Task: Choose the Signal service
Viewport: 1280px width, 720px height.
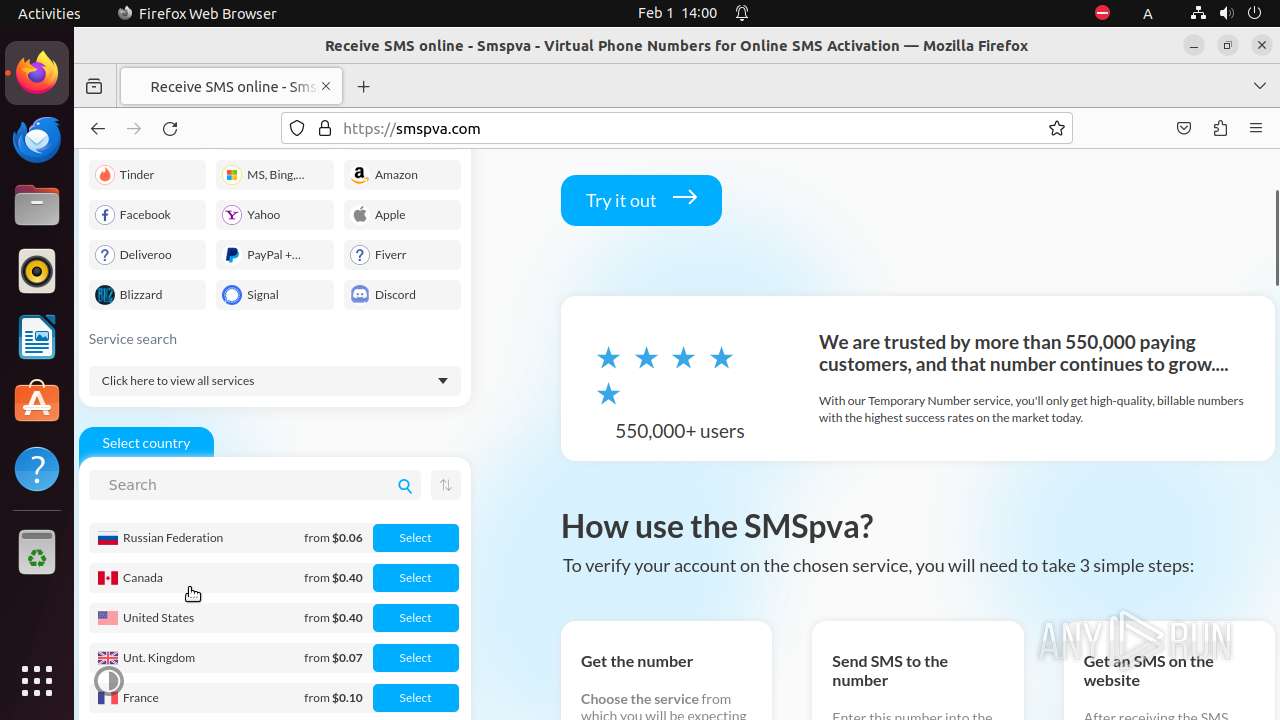Action: (x=275, y=295)
